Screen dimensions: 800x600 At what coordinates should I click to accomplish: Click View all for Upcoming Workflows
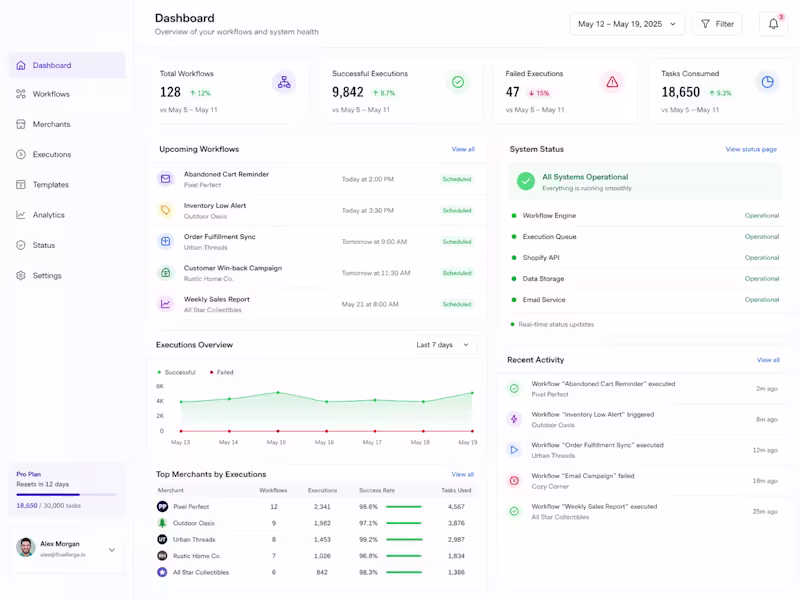pyautogui.click(x=464, y=148)
